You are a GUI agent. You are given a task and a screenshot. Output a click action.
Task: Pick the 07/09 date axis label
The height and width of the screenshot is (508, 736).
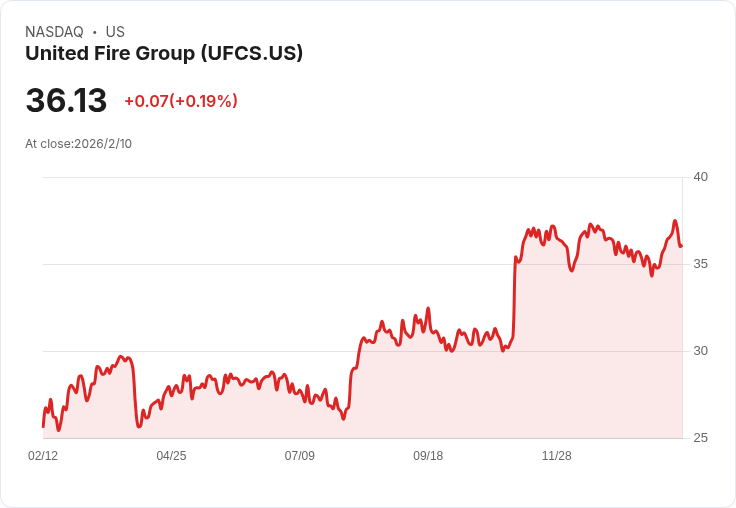299,456
